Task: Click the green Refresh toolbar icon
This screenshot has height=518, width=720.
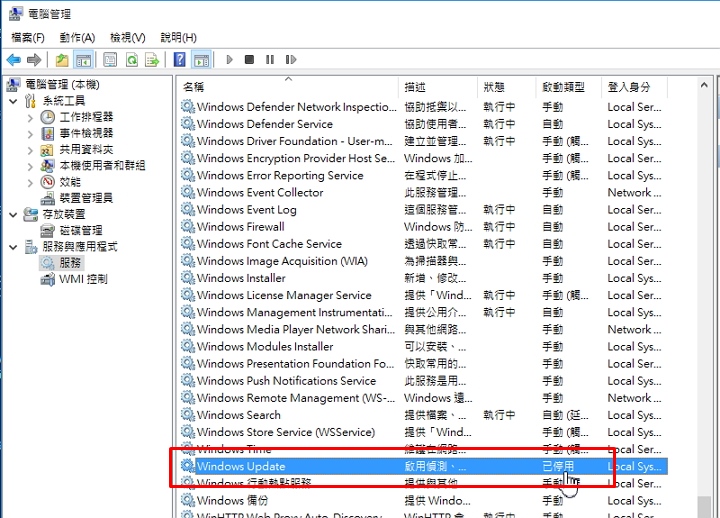Action: point(132,60)
